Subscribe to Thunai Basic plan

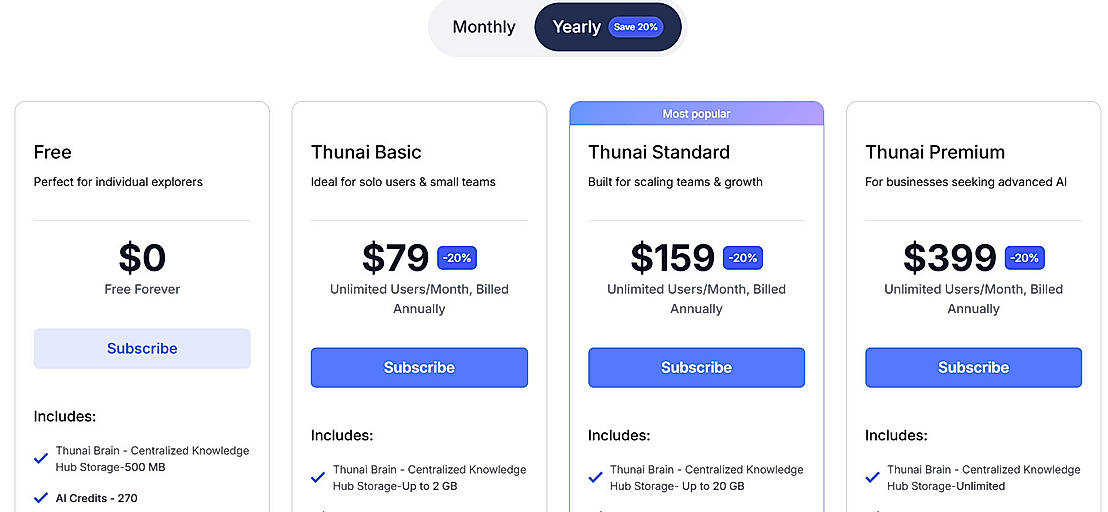(419, 367)
